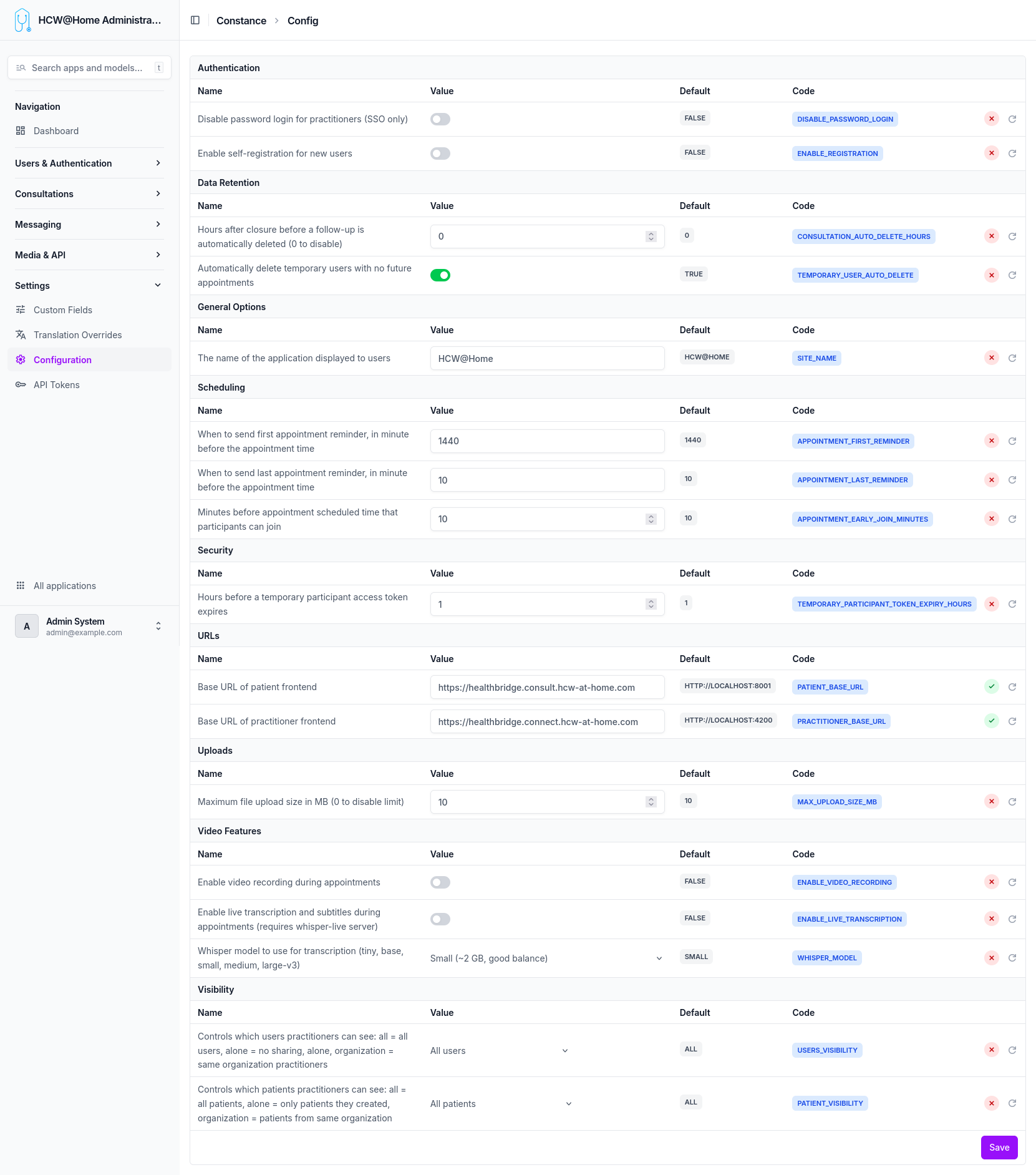The height and width of the screenshot is (1175, 1036).
Task: Click the stepper on the upload size field
Action: [651, 802]
